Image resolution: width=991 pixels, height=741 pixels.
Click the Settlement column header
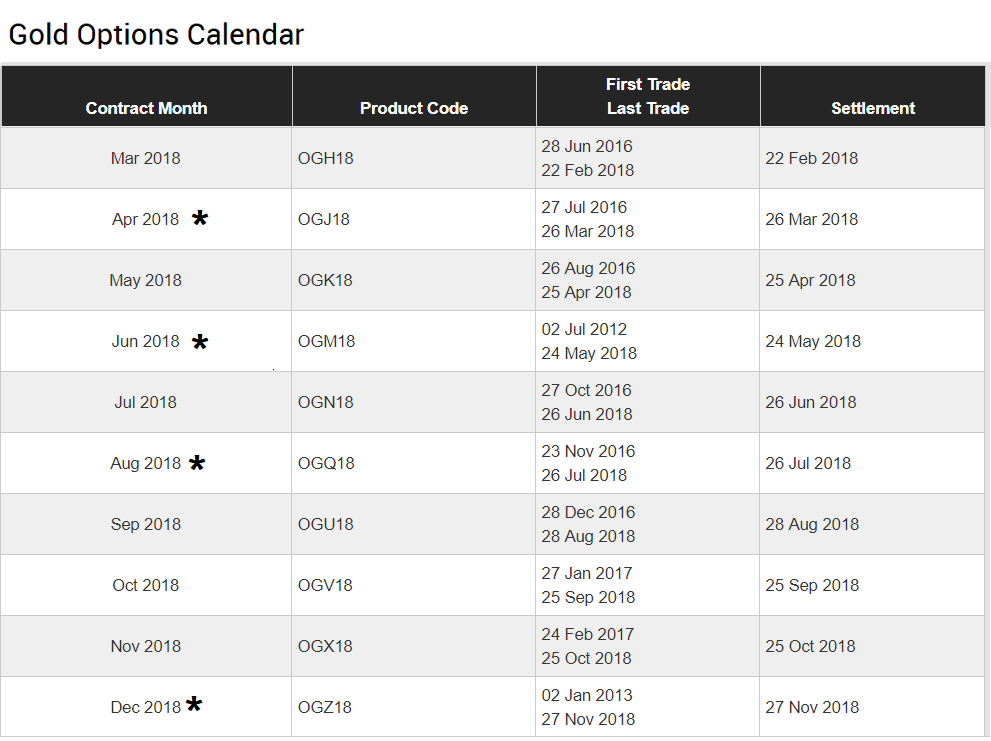point(873,108)
